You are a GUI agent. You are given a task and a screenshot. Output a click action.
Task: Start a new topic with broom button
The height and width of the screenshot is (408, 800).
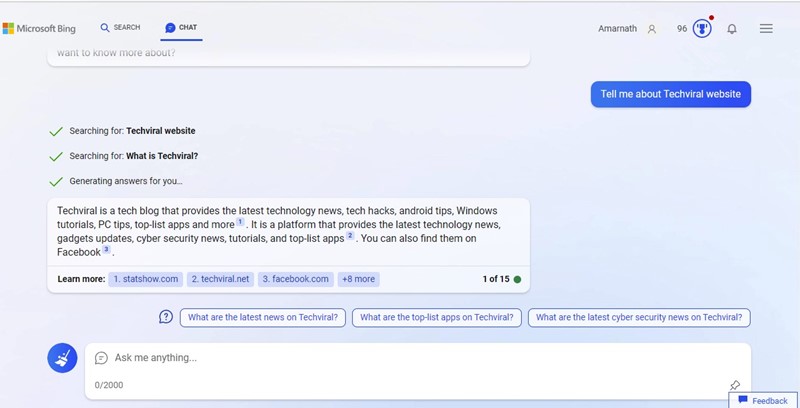pos(62,358)
